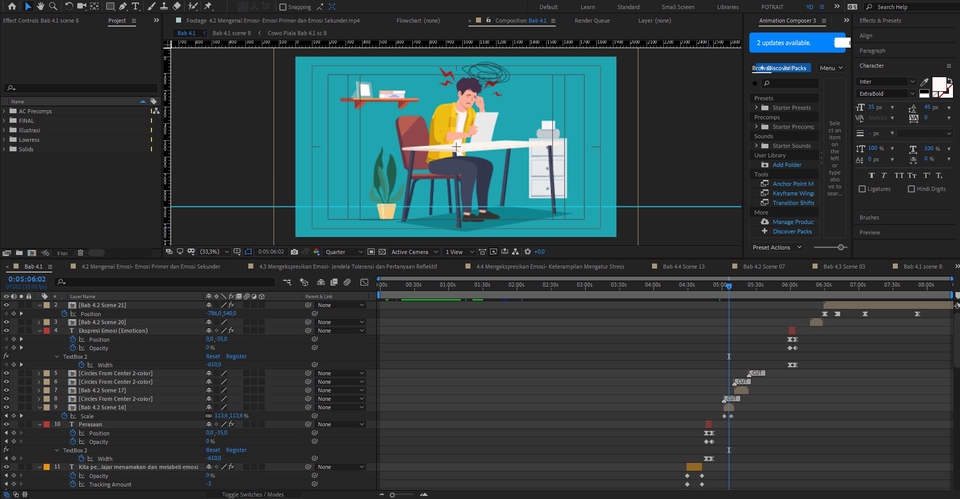This screenshot has width=960, height=499.
Task: Open the viewer resolution Quarter dropdown
Action: click(344, 252)
